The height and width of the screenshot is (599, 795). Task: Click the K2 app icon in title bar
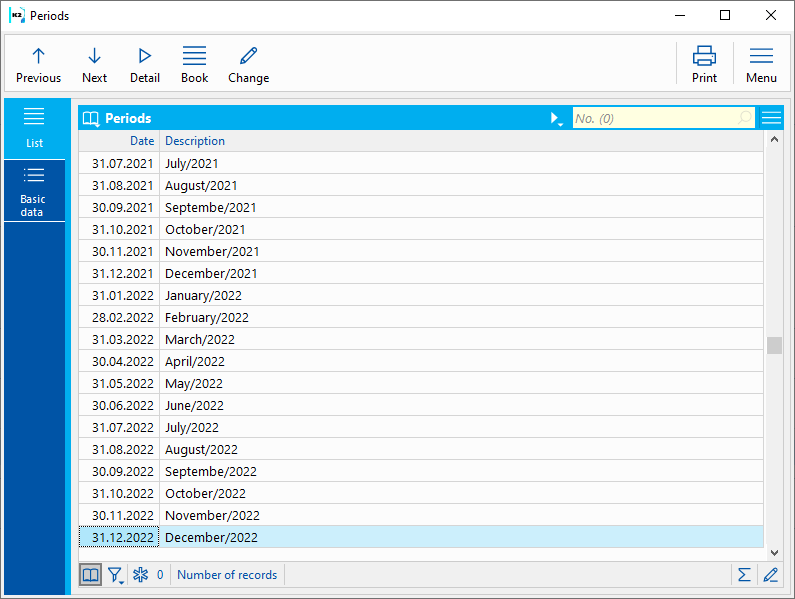point(17,15)
